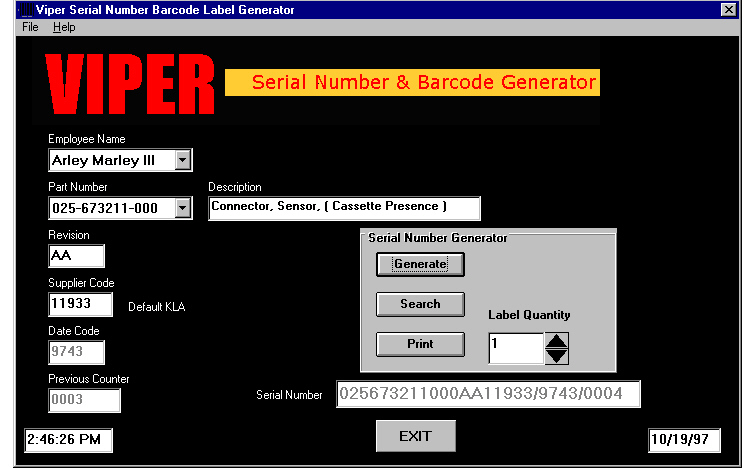Click the Generate button
This screenshot has height=468, width=756.
tap(420, 264)
